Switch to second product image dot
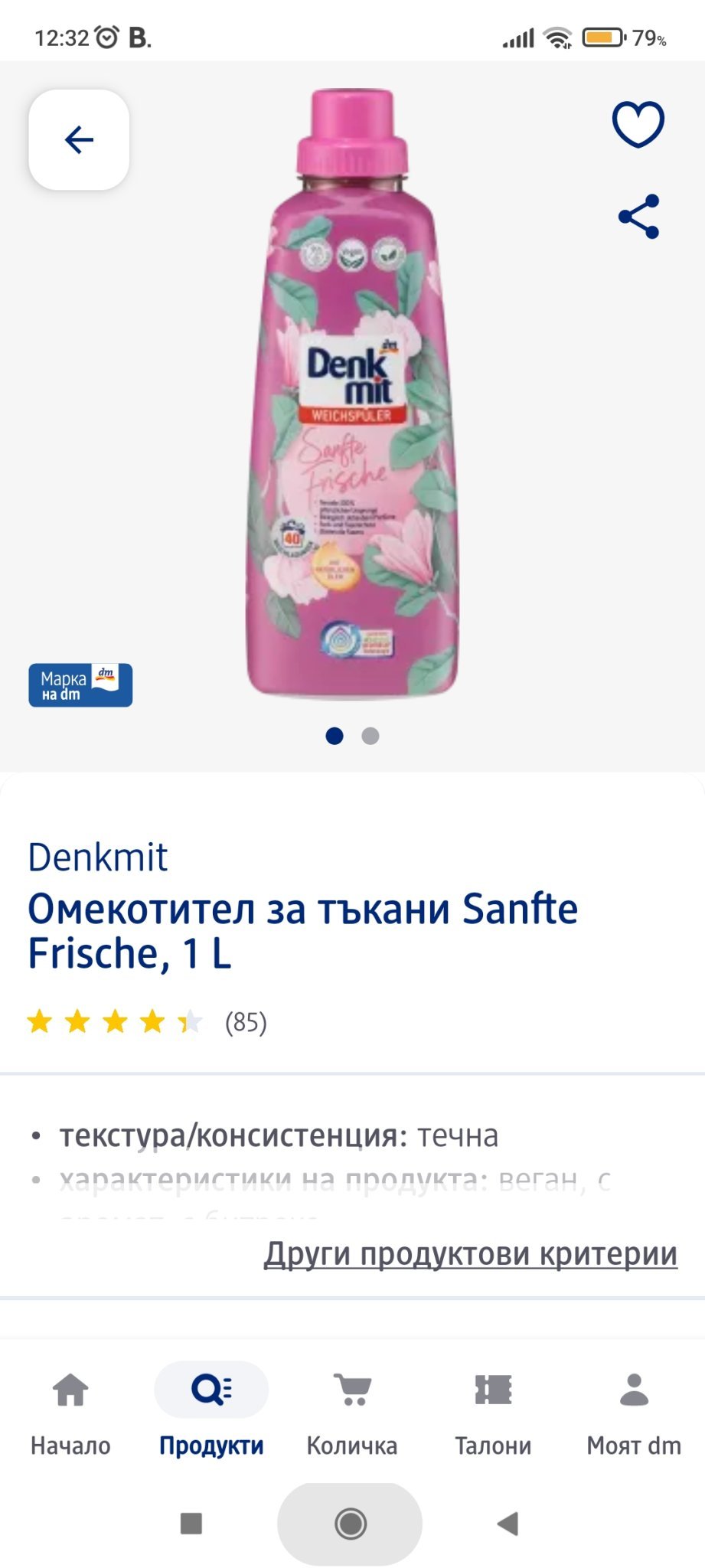 click(x=370, y=736)
